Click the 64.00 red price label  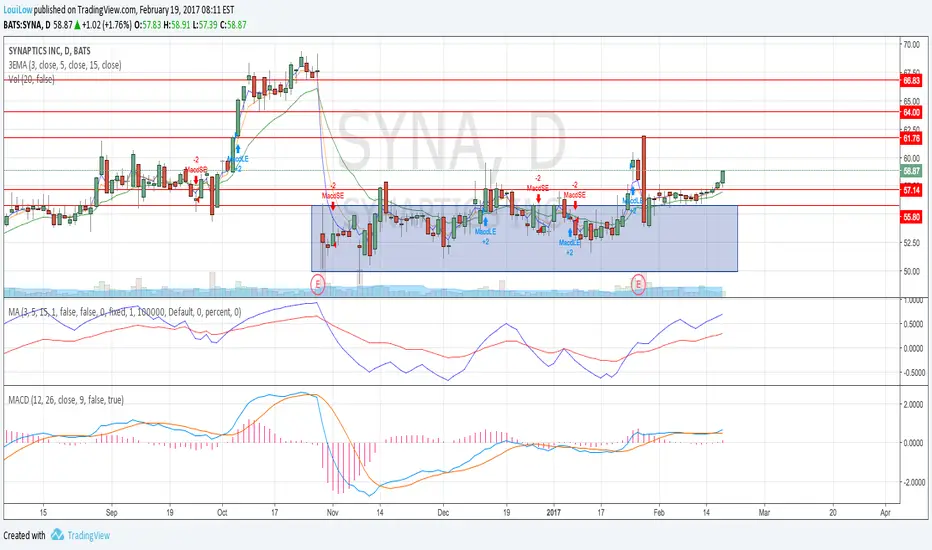[x=911, y=112]
